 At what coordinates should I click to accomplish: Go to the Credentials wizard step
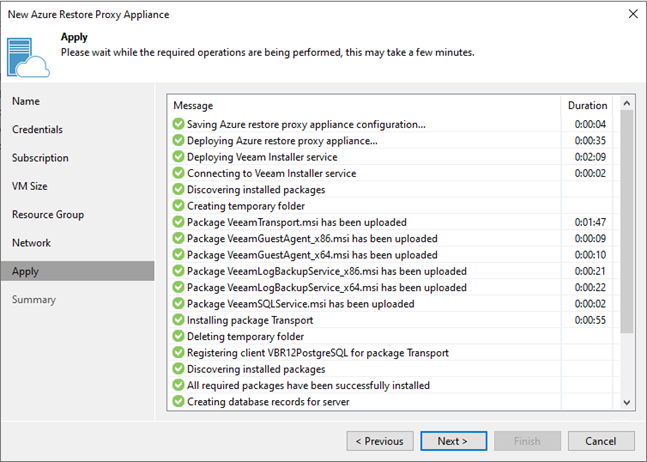click(x=37, y=130)
